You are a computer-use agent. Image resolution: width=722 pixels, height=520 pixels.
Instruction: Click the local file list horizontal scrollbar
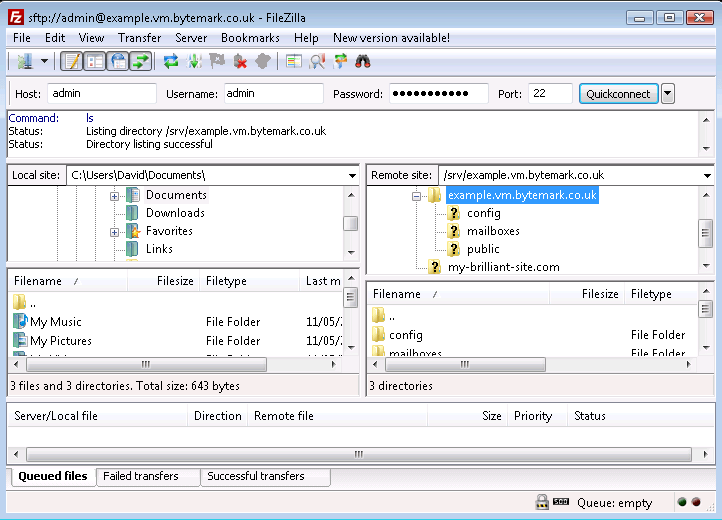(145, 364)
